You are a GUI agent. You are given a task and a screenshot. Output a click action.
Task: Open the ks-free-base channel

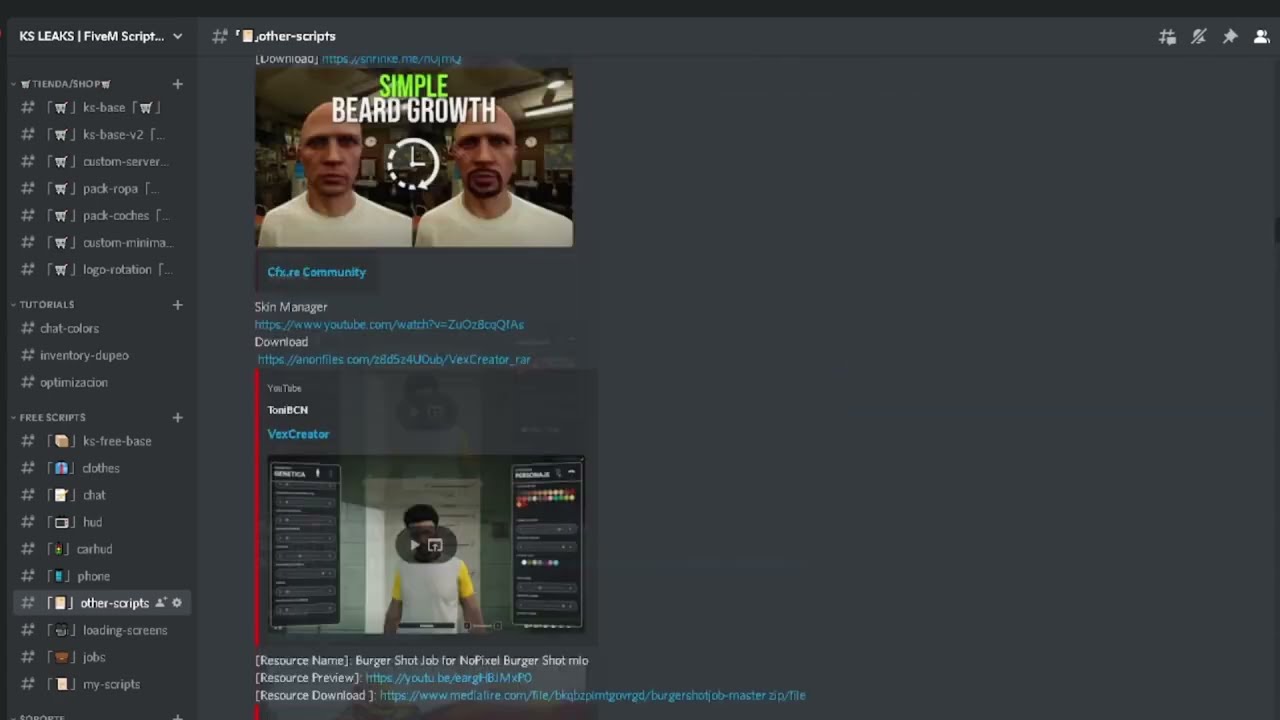[100, 441]
